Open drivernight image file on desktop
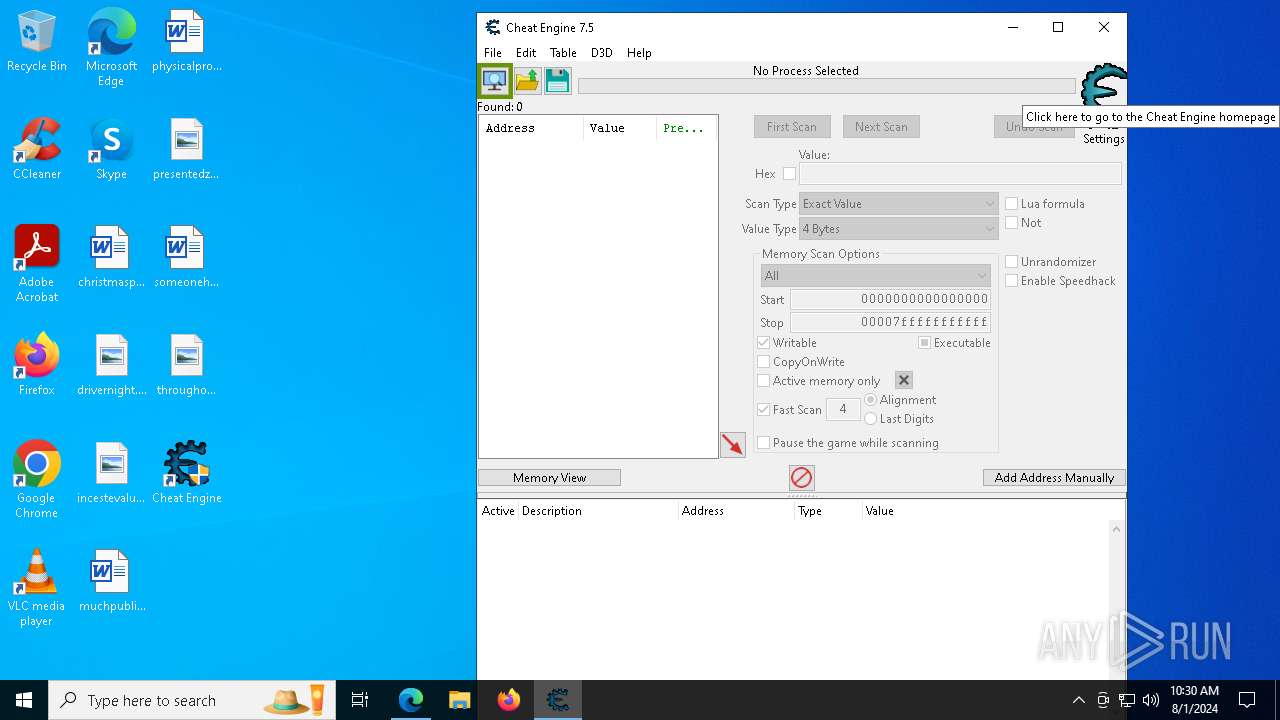The height and width of the screenshot is (720, 1280). coord(111,365)
